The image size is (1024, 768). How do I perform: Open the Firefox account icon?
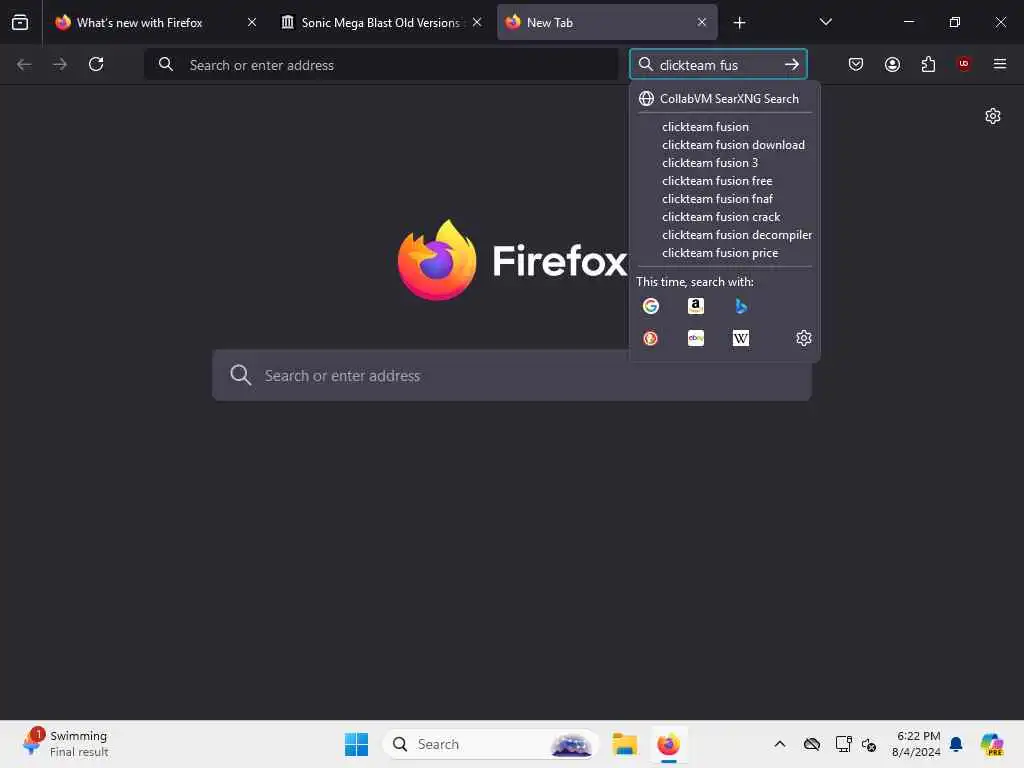pyautogui.click(x=892, y=64)
